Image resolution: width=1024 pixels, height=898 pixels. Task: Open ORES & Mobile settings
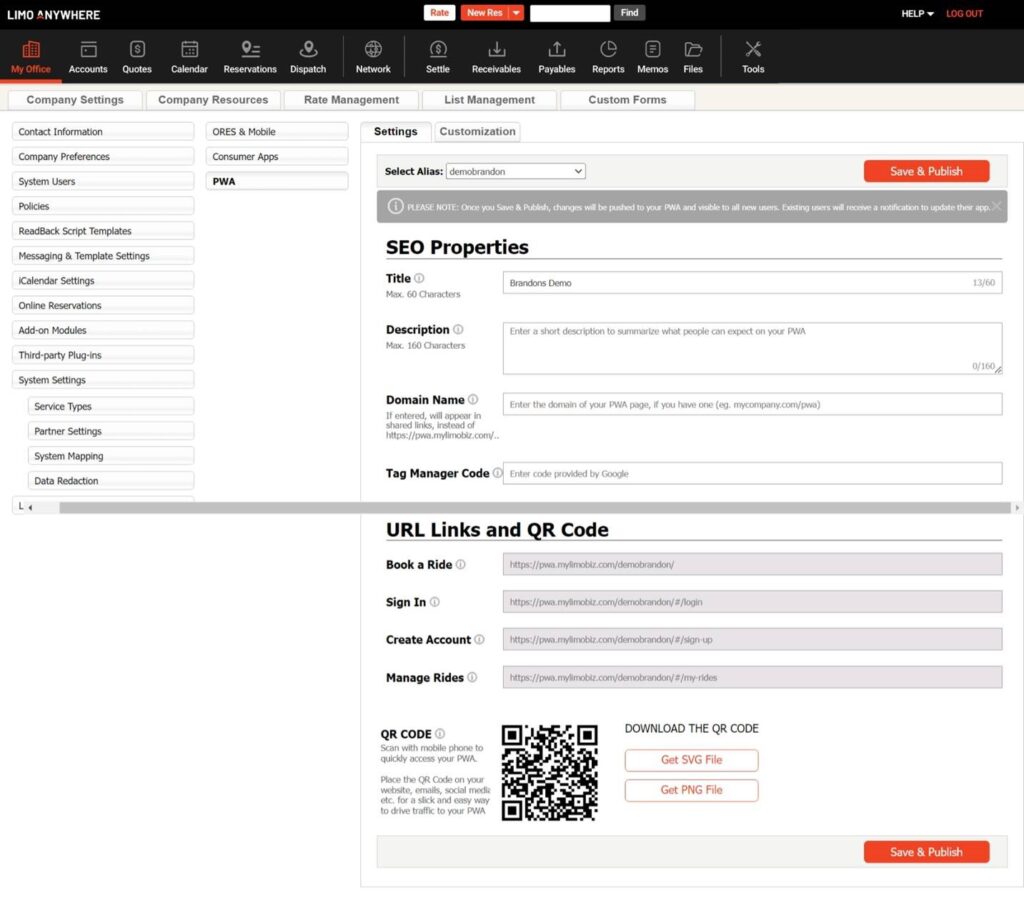[x=277, y=131]
